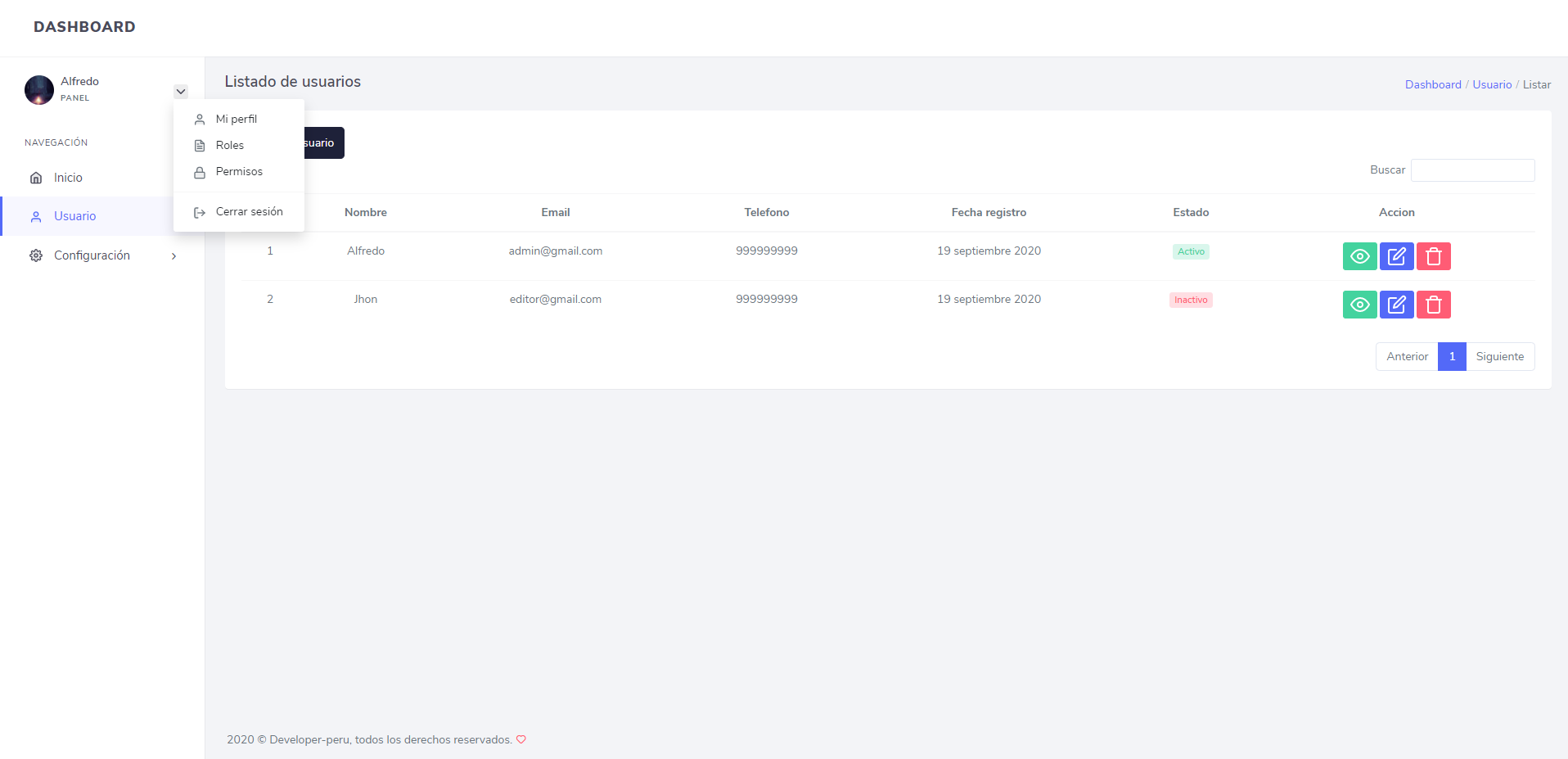This screenshot has width=1568, height=759.
Task: Sort table by Nombre column
Action: 366,212
